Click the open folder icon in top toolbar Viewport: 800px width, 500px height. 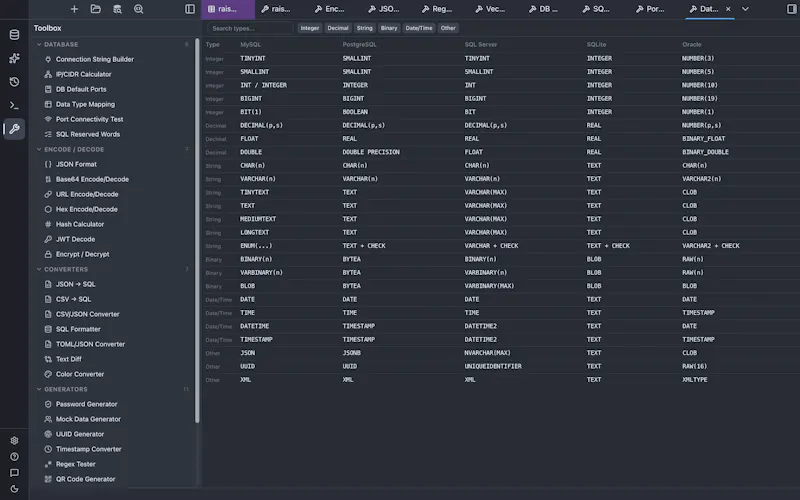click(95, 9)
